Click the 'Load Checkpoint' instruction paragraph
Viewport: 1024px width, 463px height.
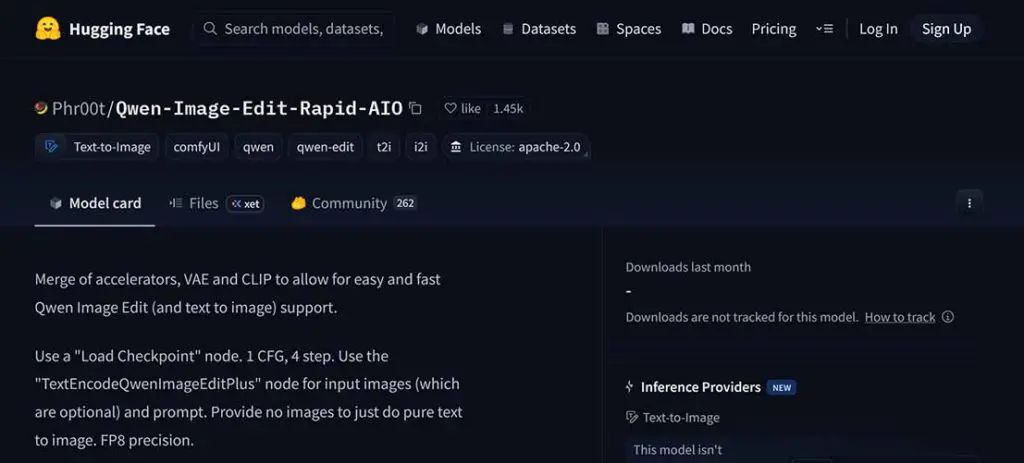pyautogui.click(x=249, y=398)
